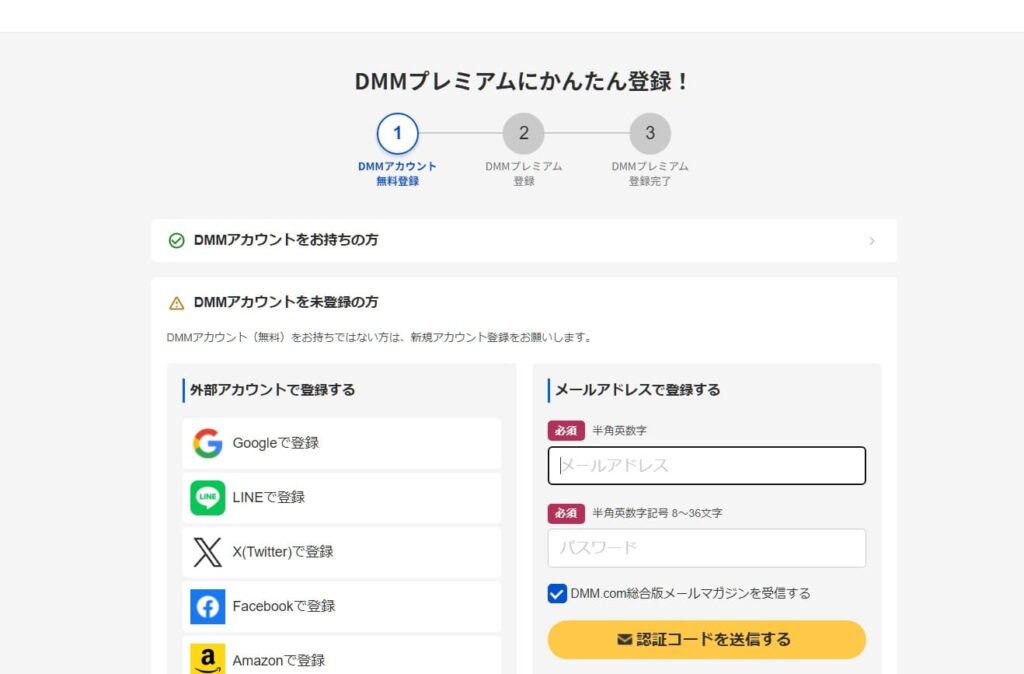The image size is (1024, 674).
Task: Click the DMM.com総合版メールマガジンを受信する label
Action: click(690, 594)
